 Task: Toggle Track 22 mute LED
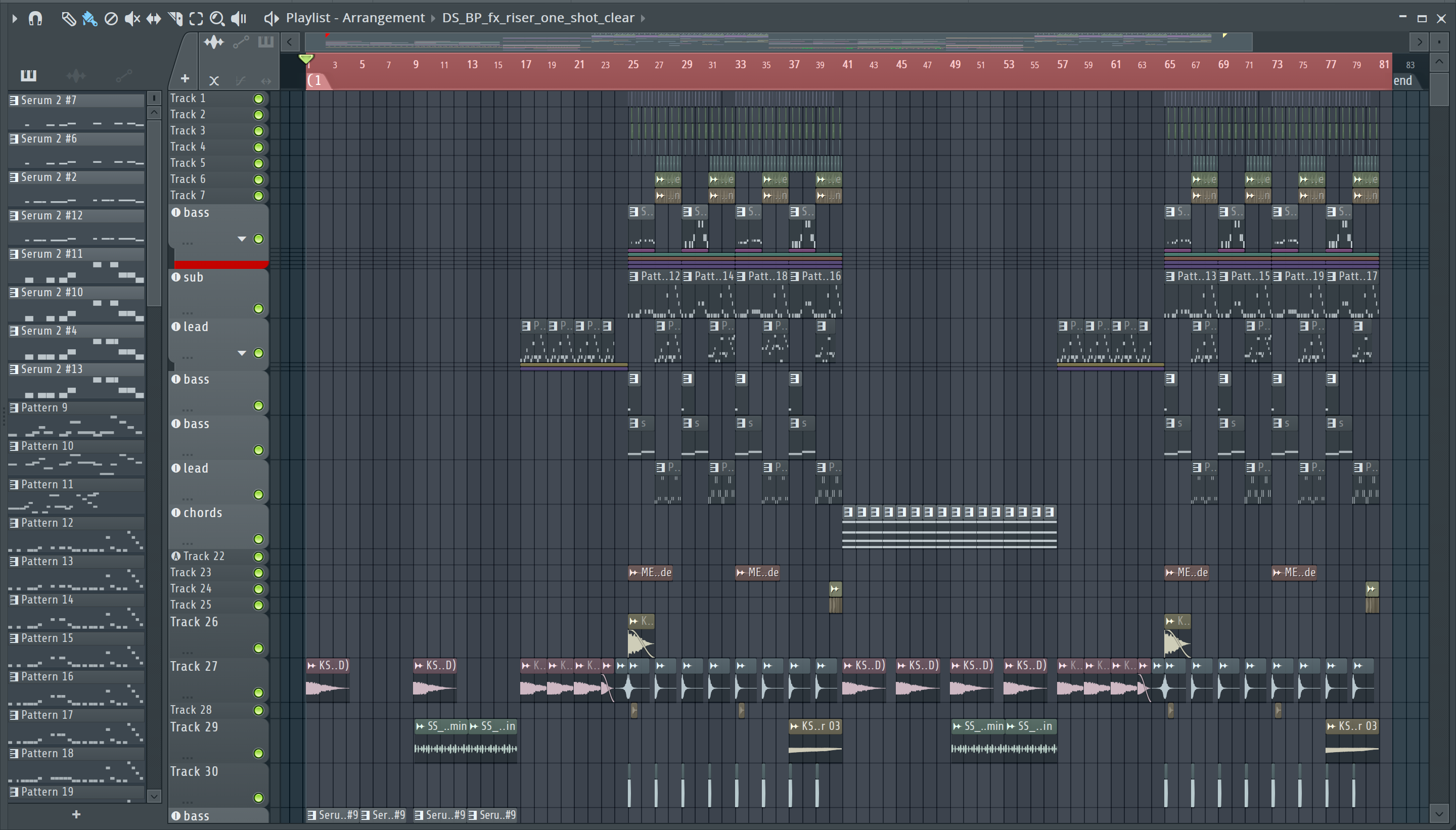[x=258, y=557]
